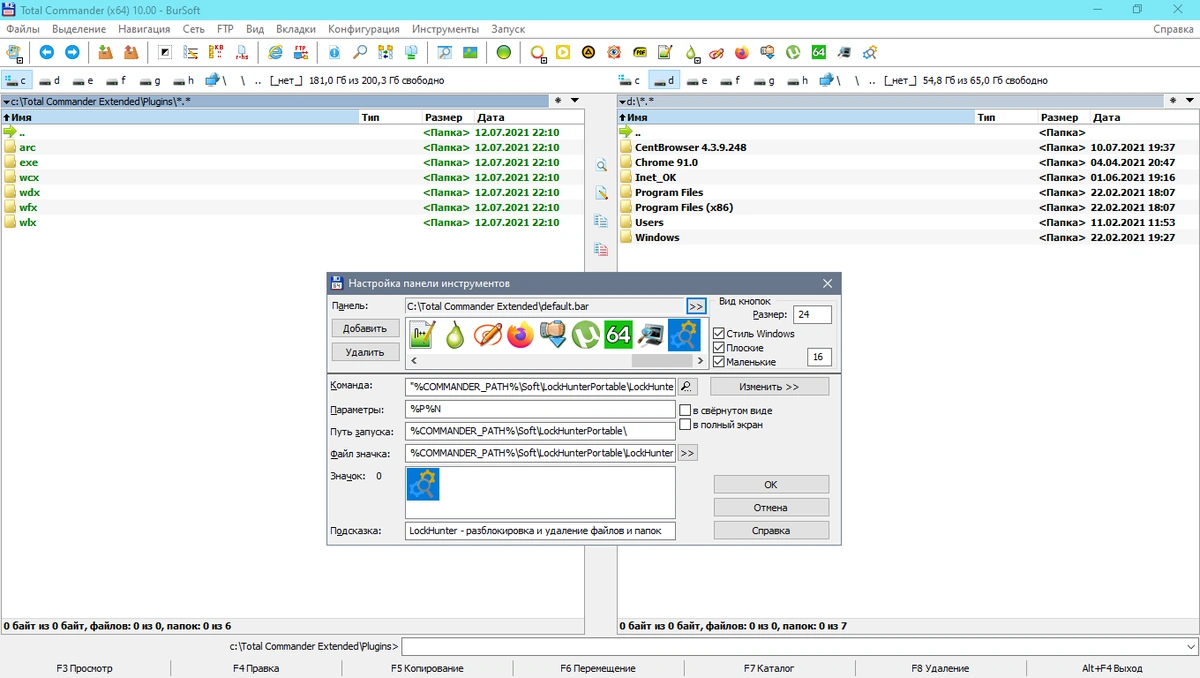The image size is (1200, 678).
Task: Select the uTorrent icon in the dialog button strip
Action: [x=586, y=335]
